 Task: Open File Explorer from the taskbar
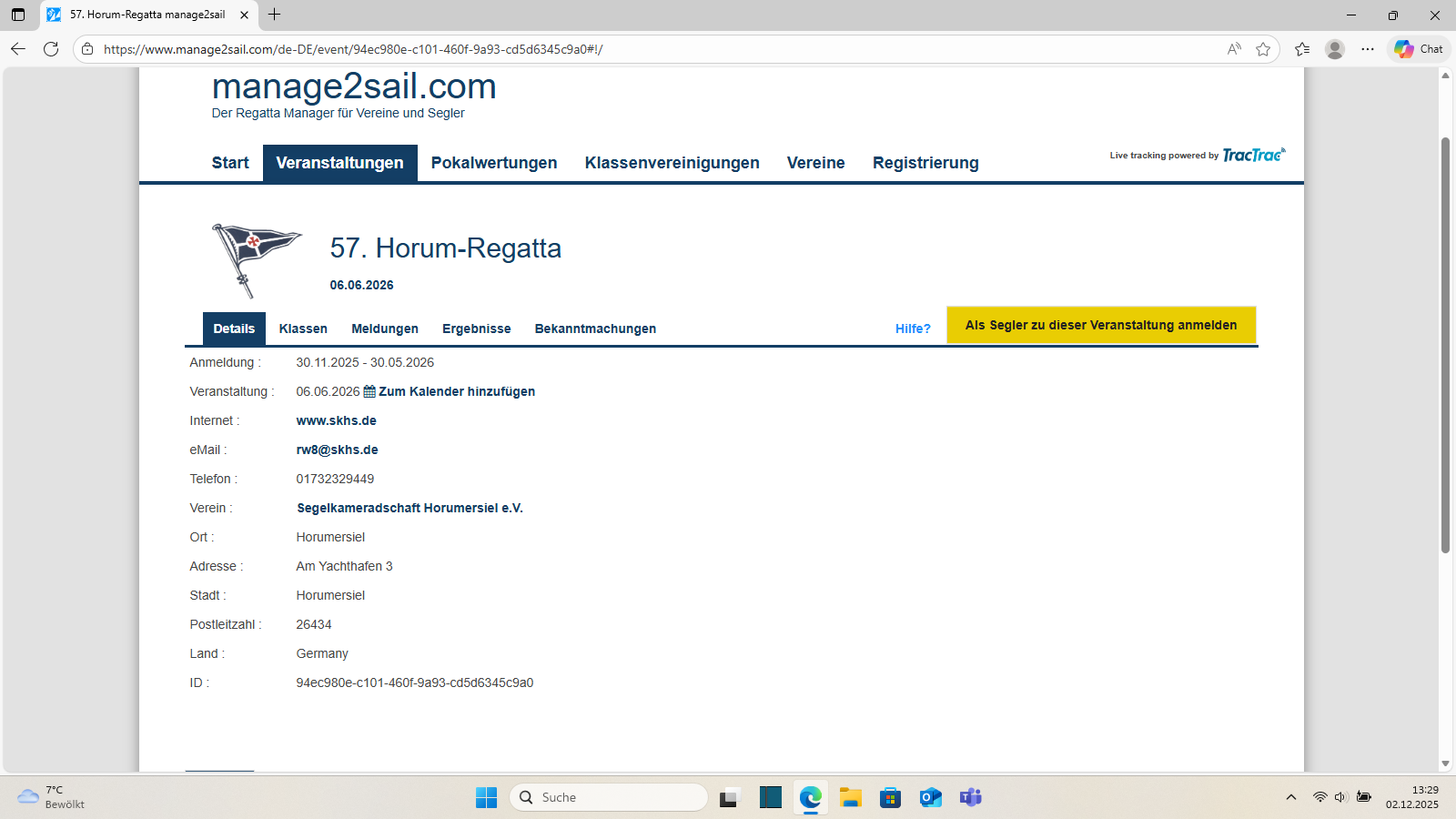851,797
